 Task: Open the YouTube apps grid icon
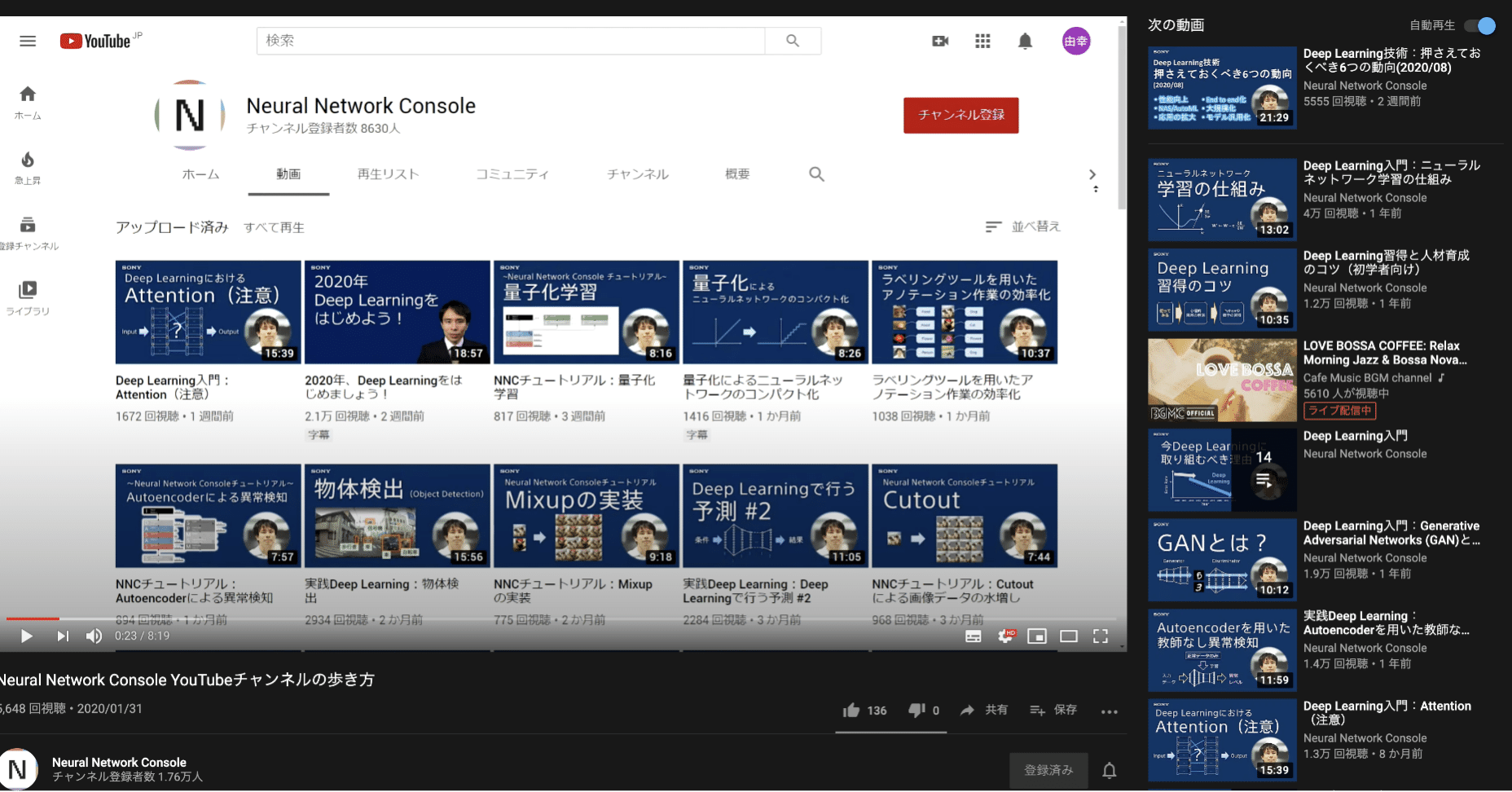pos(982,41)
